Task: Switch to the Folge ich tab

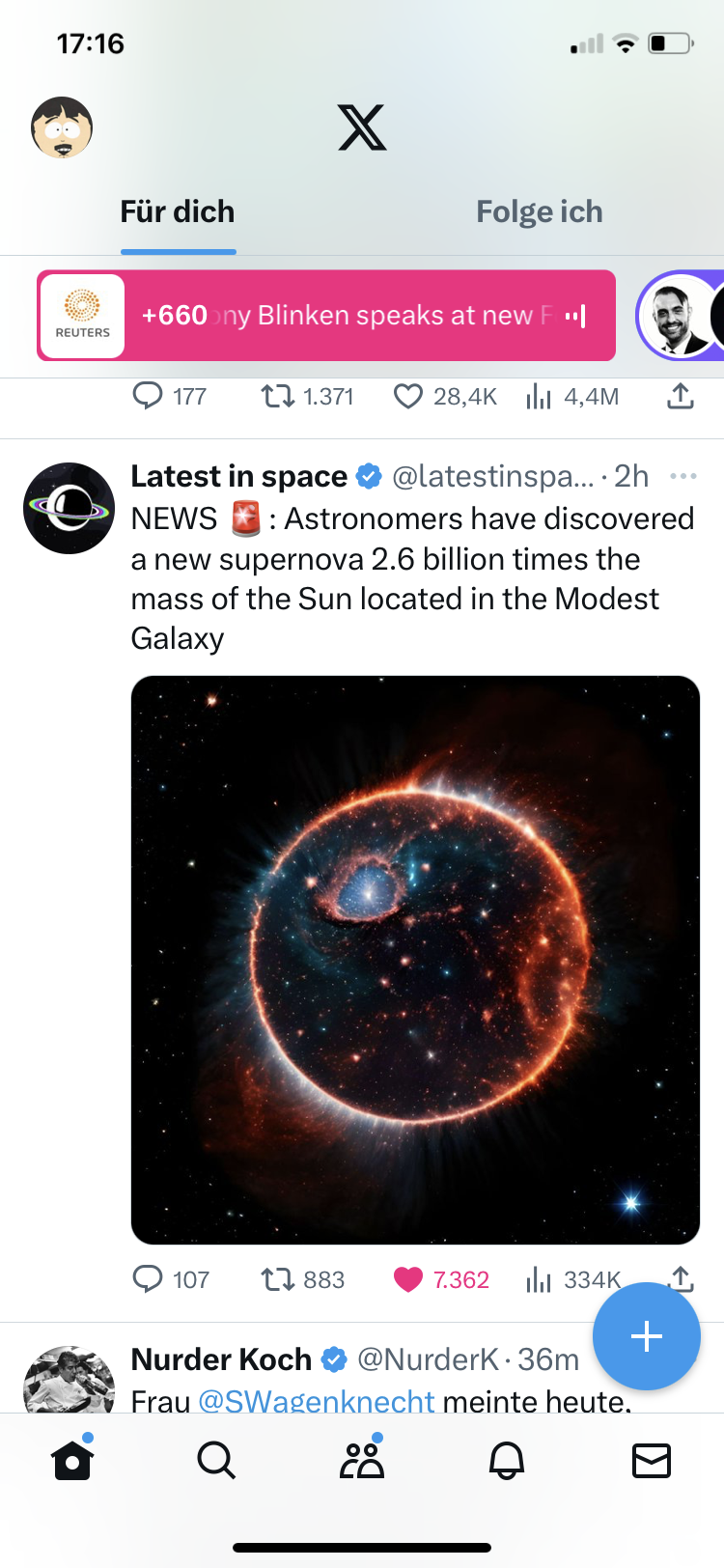Action: pyautogui.click(x=539, y=212)
